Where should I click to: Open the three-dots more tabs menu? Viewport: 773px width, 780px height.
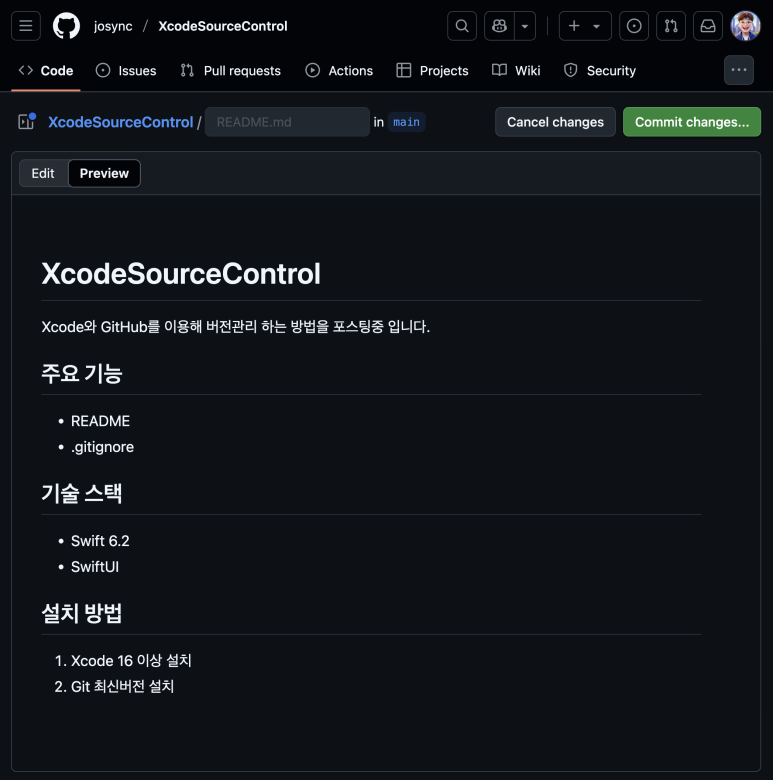739,70
